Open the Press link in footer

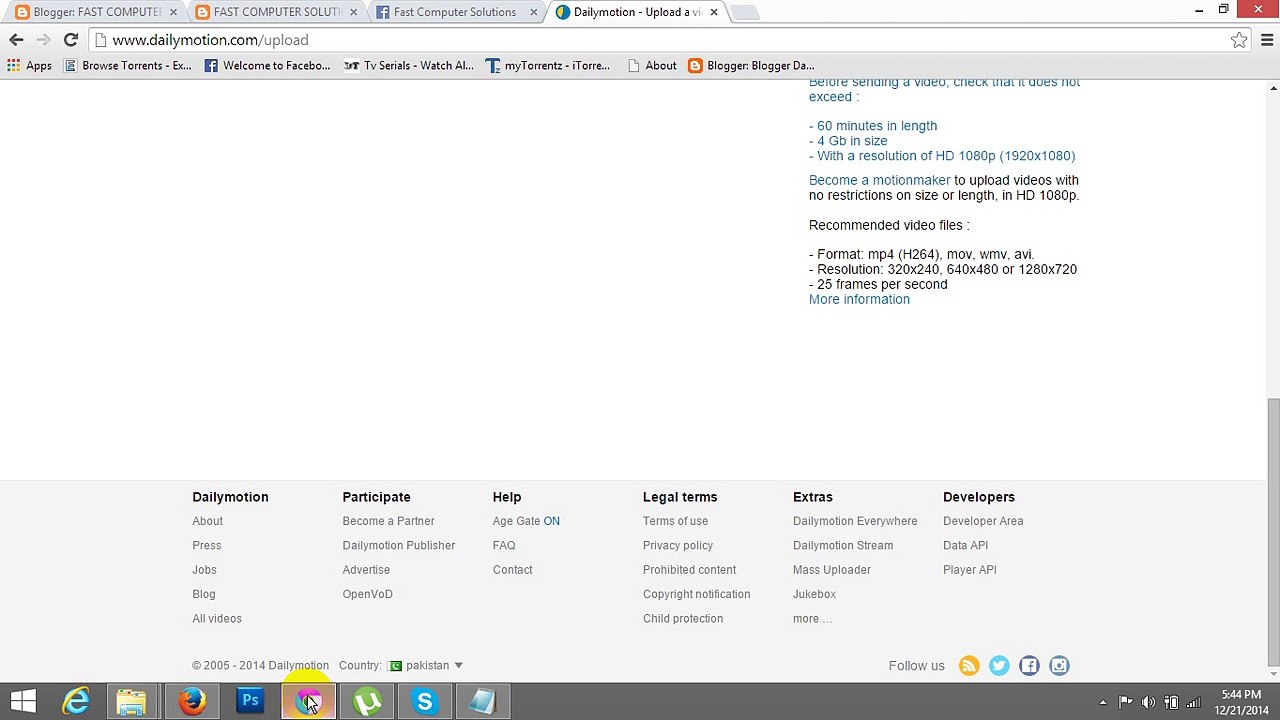tap(206, 546)
